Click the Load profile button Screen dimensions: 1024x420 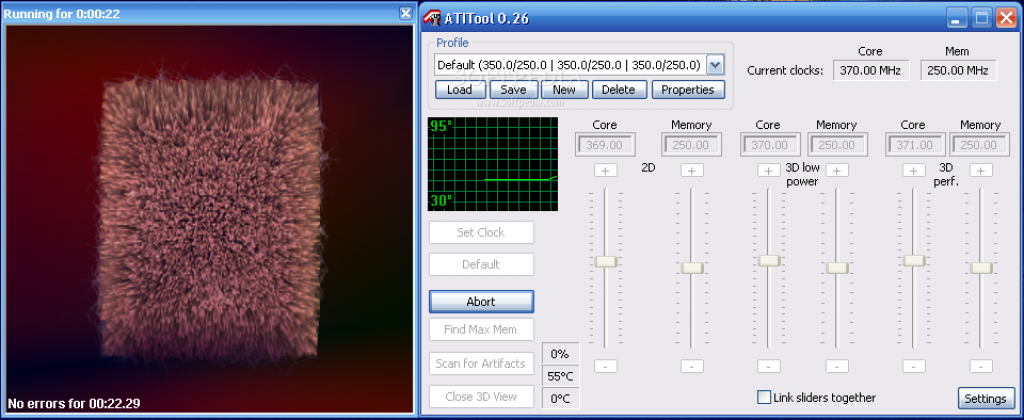(x=459, y=90)
